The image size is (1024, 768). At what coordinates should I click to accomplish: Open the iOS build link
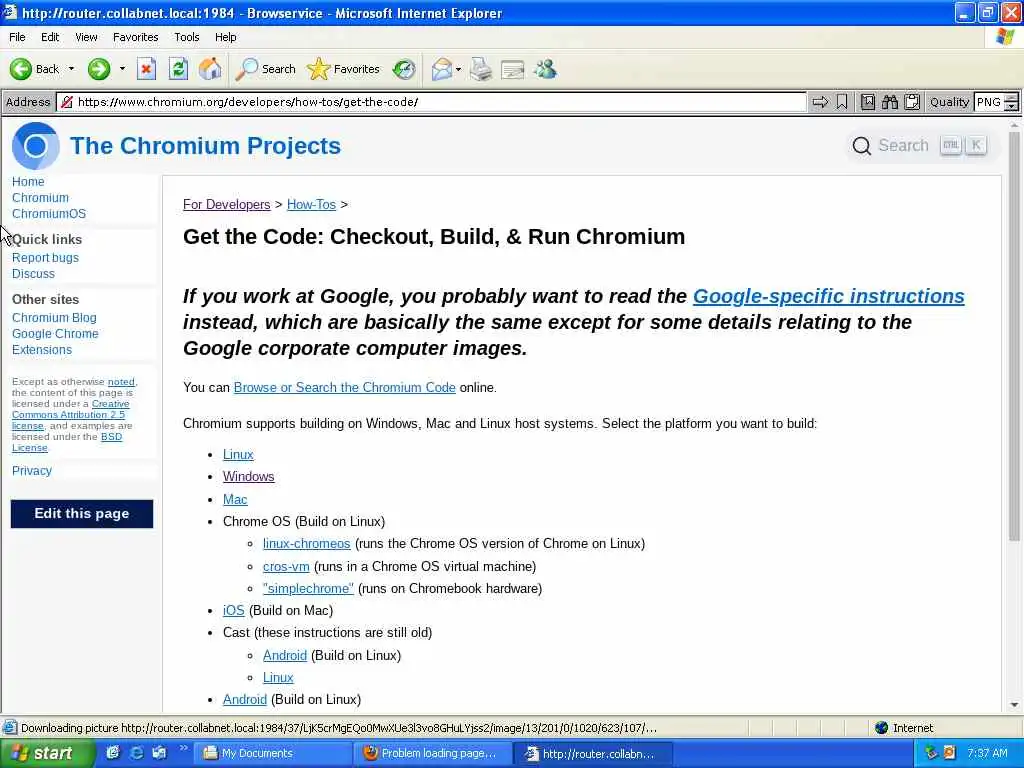pos(233,610)
